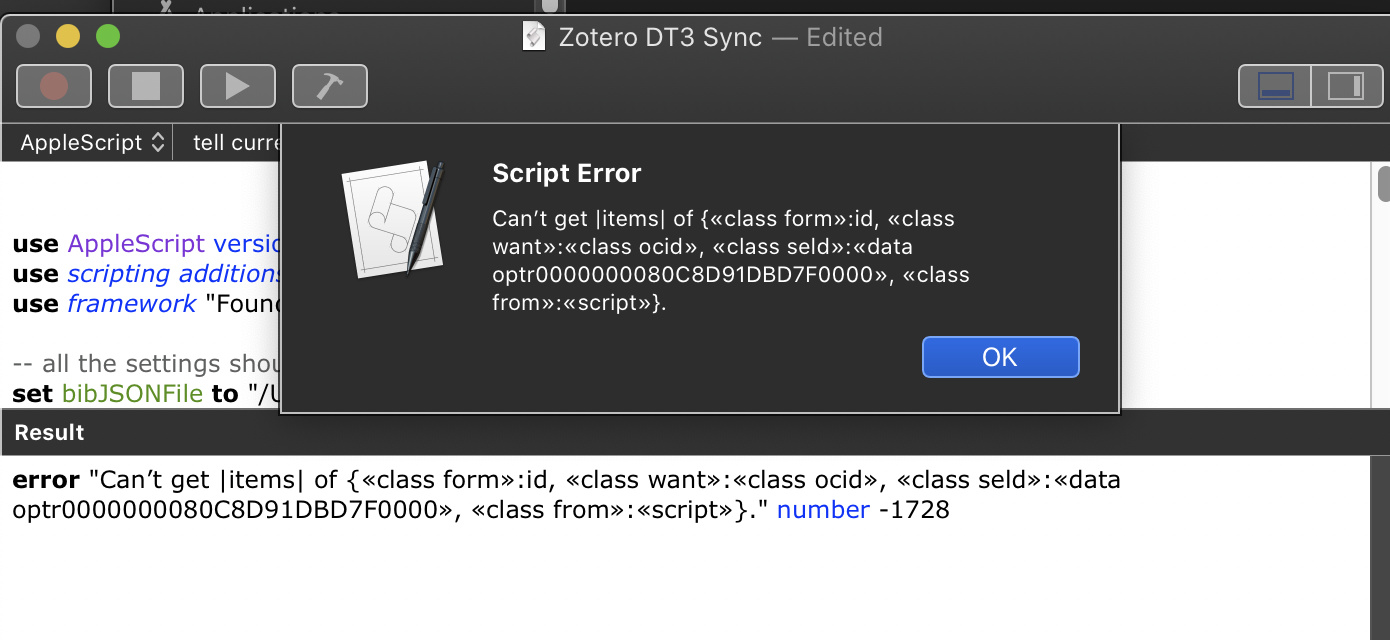Image resolution: width=1390 pixels, height=640 pixels.
Task: Click the "Zotero DT3 Sync" window title
Action: [660, 38]
